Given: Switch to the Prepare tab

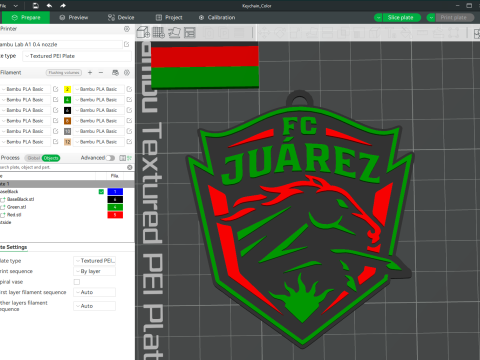Looking at the screenshot, I should [x=26, y=18].
